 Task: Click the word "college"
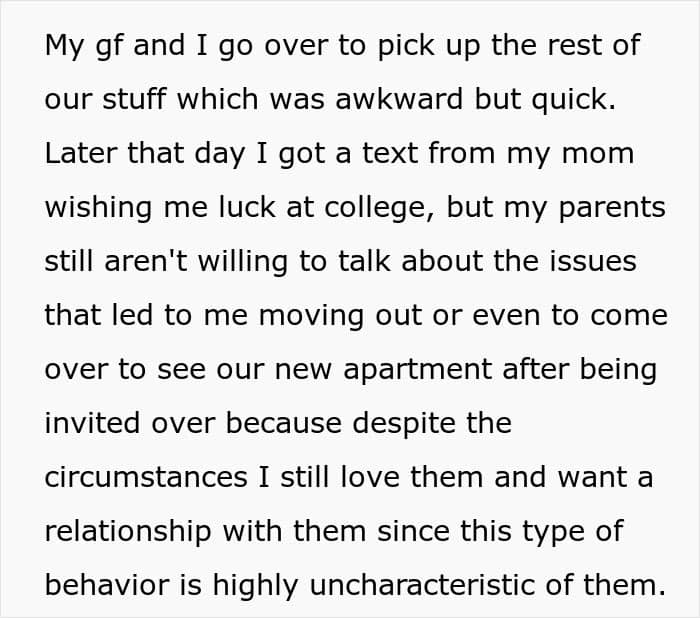tap(379, 208)
